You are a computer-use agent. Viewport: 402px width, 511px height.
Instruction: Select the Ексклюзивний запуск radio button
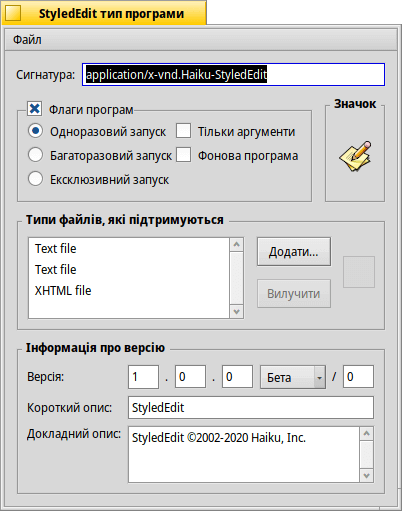[x=35, y=179]
